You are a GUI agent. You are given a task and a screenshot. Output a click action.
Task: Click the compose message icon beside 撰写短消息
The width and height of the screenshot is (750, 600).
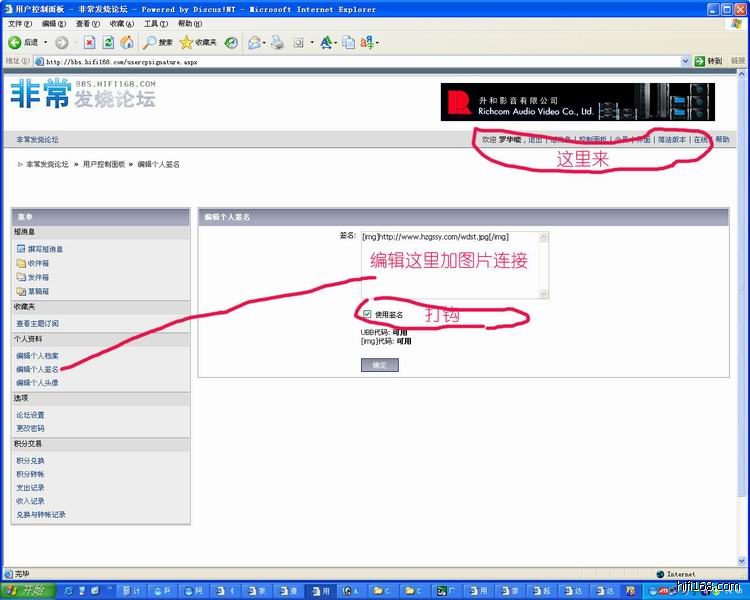[x=21, y=249]
